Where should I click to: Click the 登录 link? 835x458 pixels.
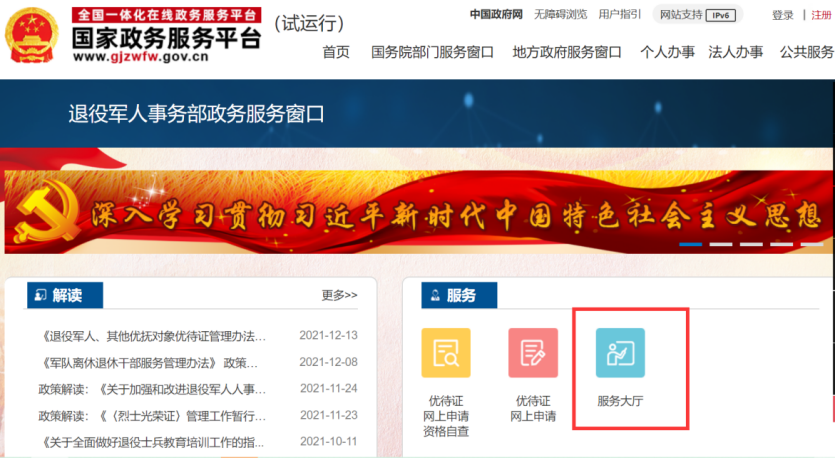pyautogui.click(x=782, y=15)
